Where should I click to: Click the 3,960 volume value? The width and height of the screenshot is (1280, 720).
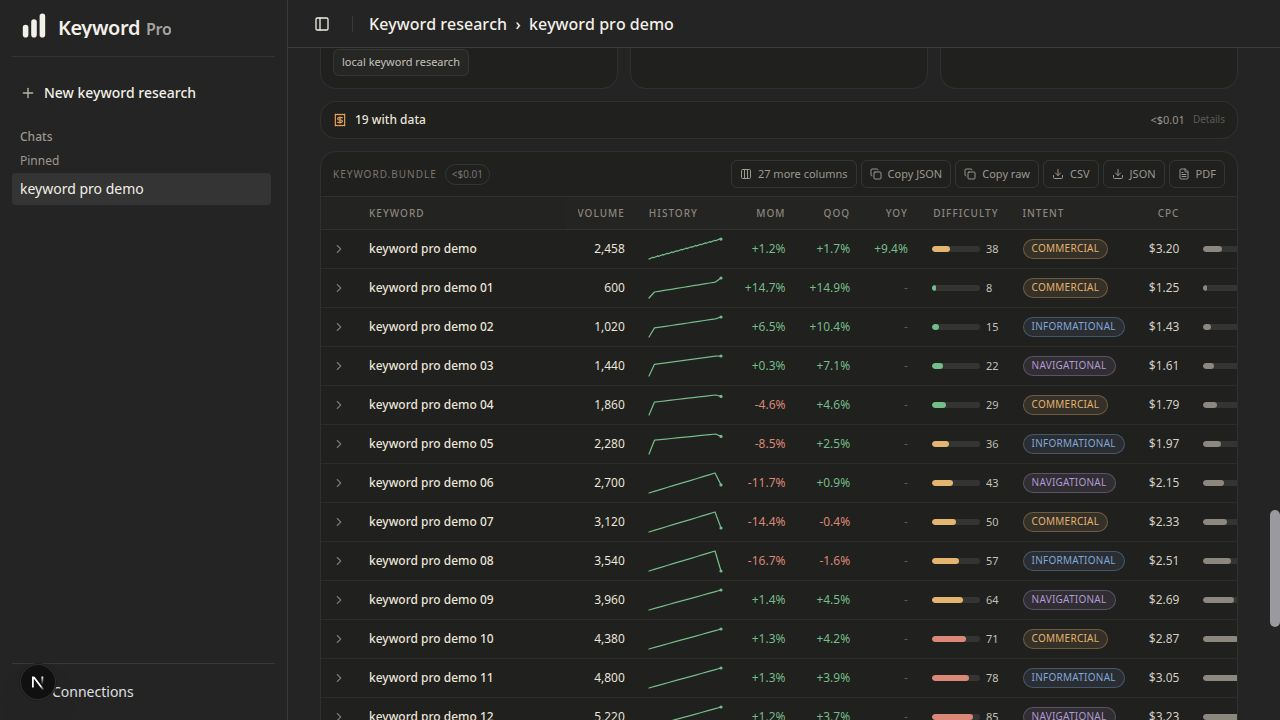[609, 600]
